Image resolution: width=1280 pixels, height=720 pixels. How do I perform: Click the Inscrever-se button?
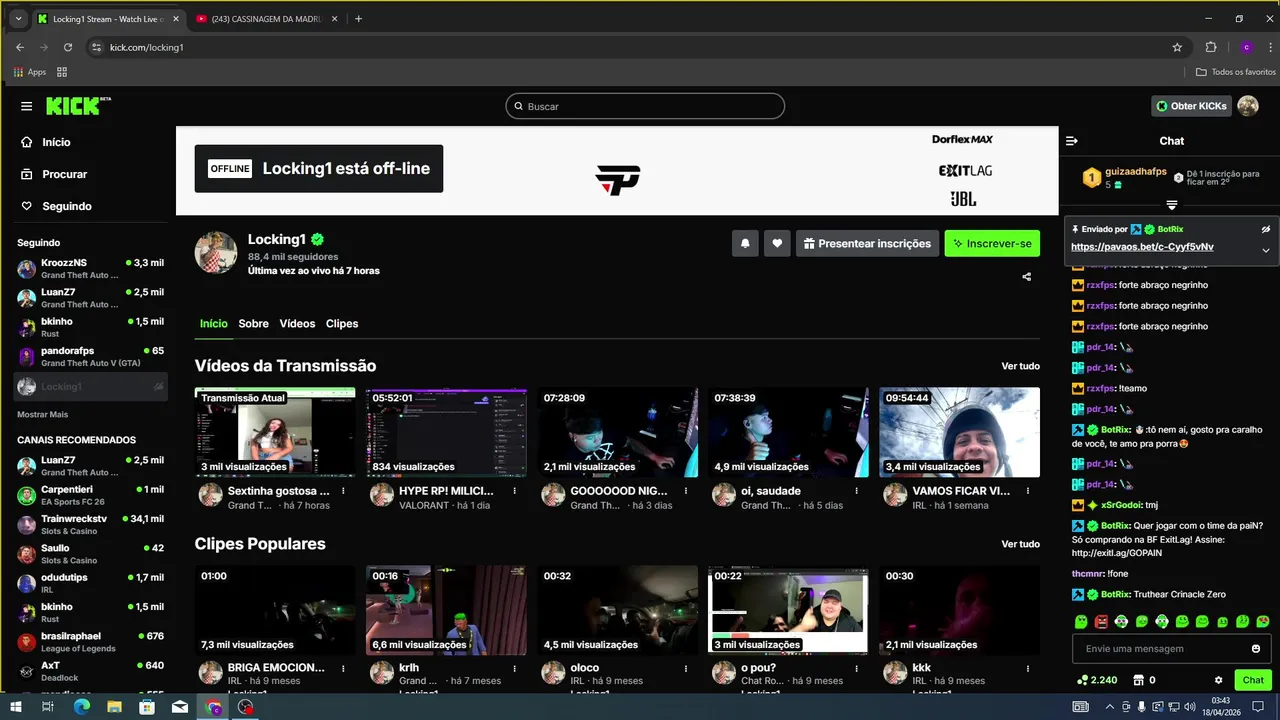point(992,243)
